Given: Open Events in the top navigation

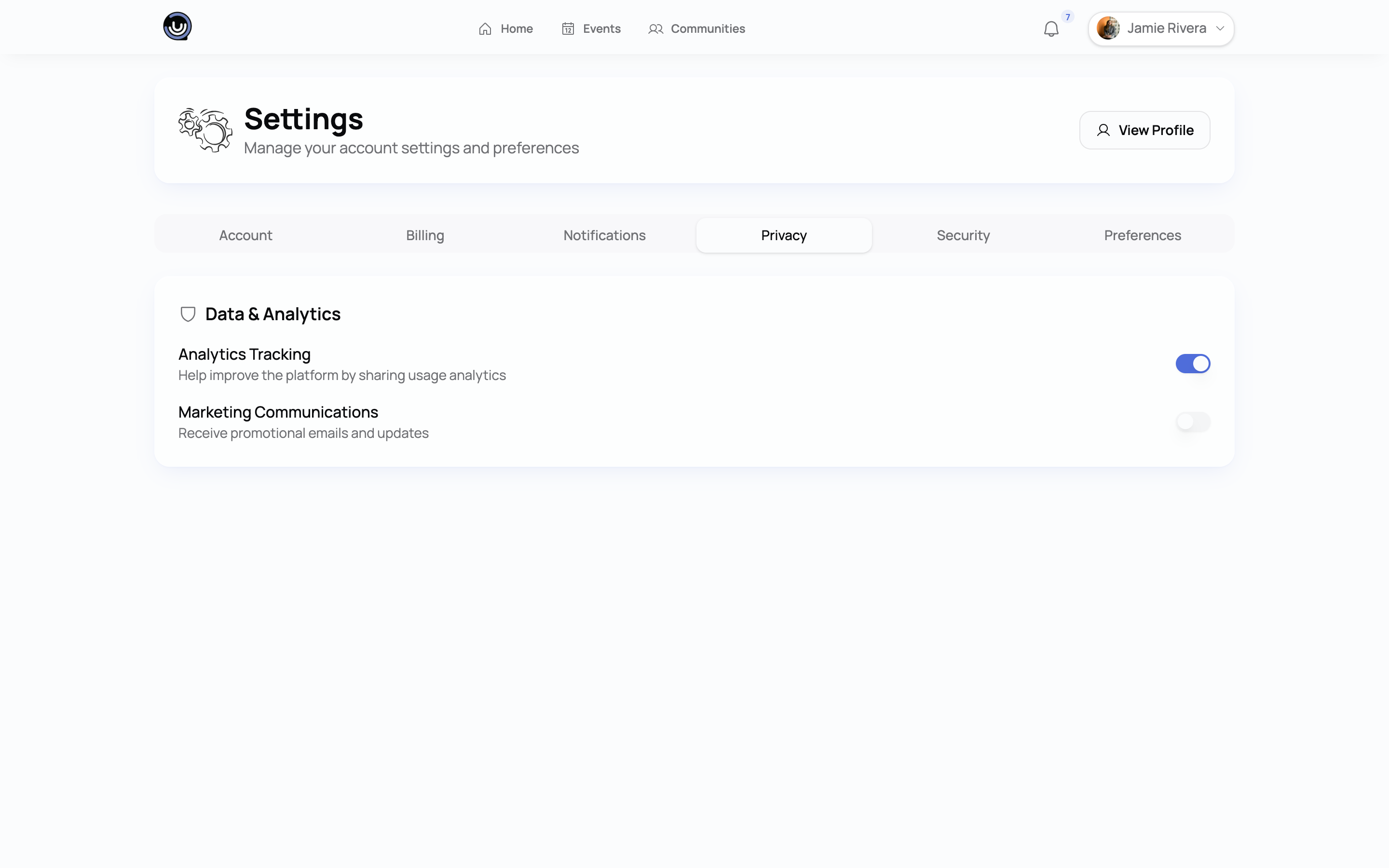Looking at the screenshot, I should 591,29.
